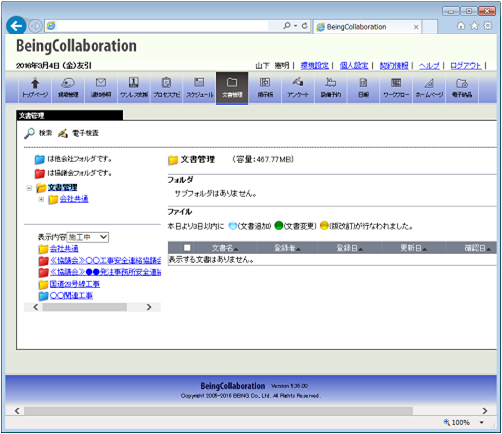Image resolution: width=502 pixels, height=434 pixels.
Task: Click the browser address bar field
Action: [x=162, y=26]
